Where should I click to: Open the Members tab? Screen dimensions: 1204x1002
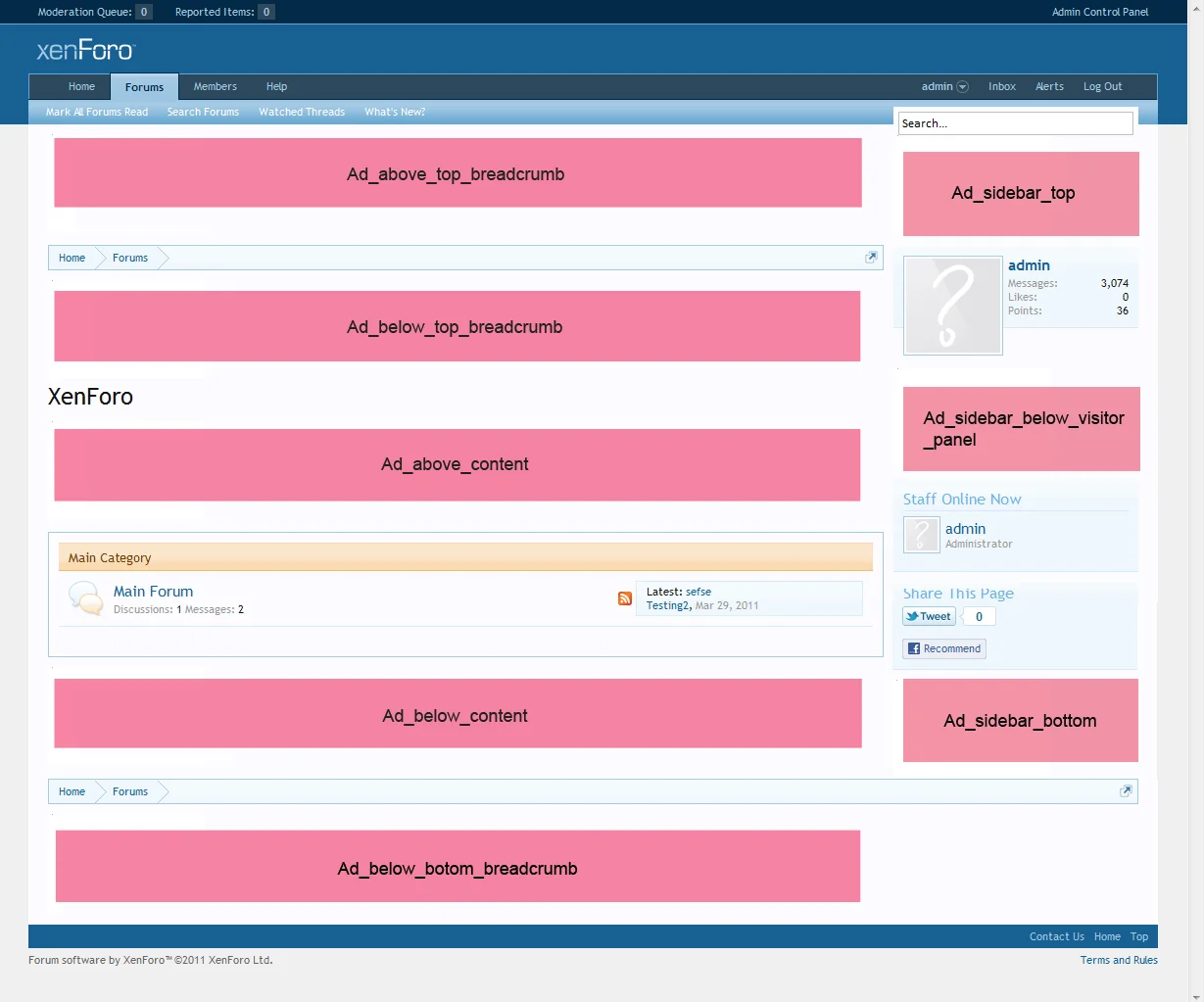click(x=216, y=86)
